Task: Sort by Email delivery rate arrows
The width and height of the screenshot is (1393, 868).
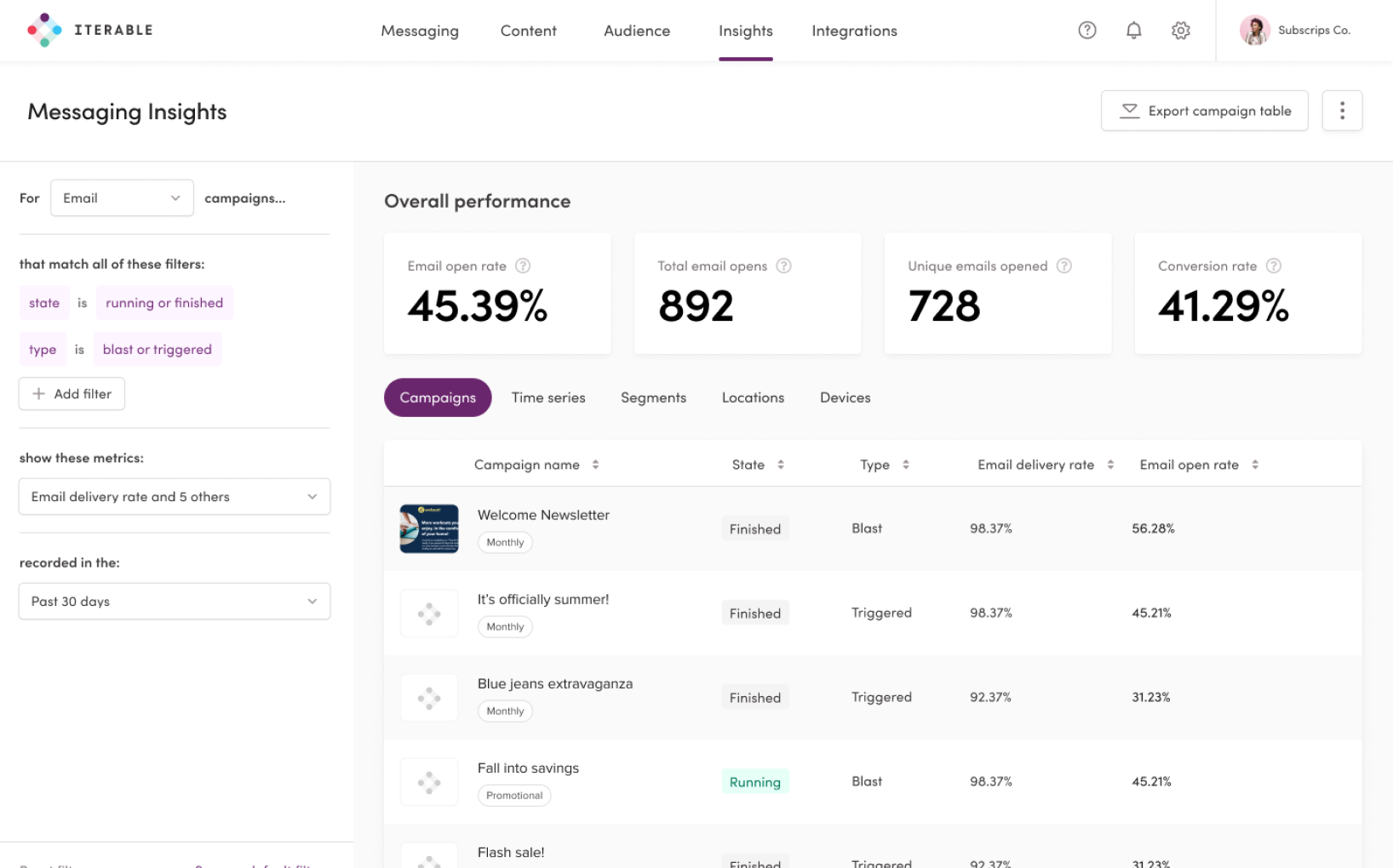Action: point(1109,465)
